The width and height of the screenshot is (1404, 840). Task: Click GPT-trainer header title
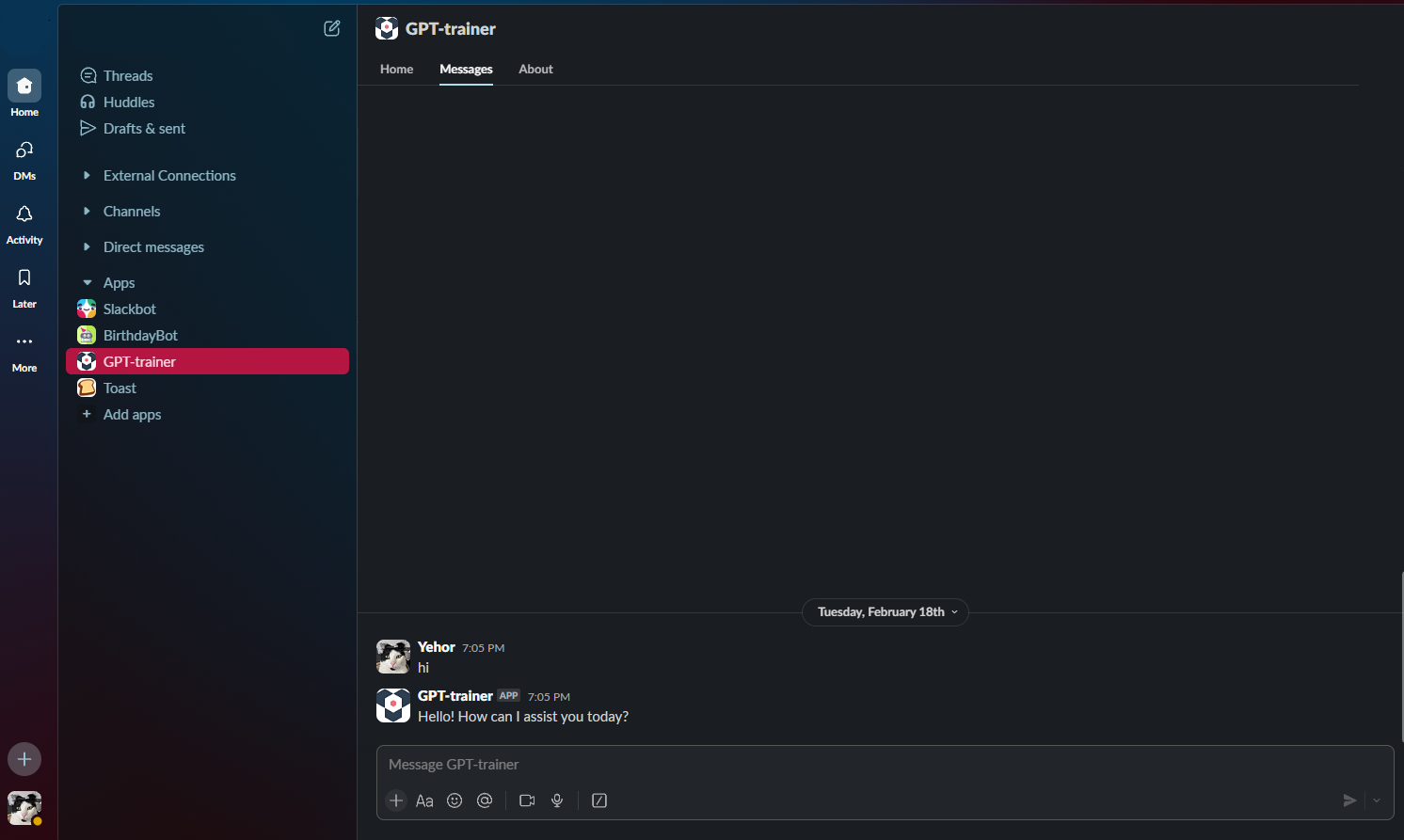tap(450, 29)
